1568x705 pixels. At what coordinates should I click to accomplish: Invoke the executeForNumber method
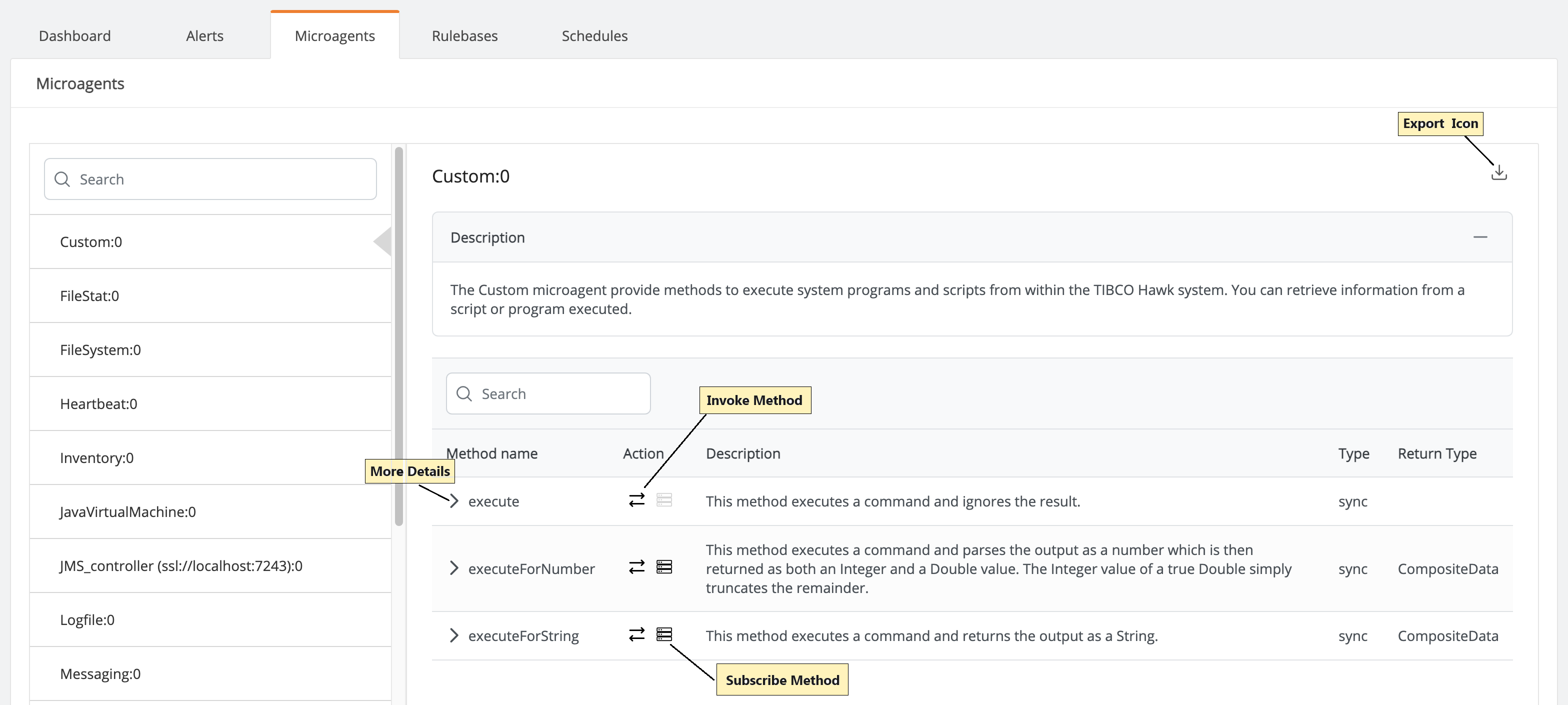pyautogui.click(x=636, y=567)
